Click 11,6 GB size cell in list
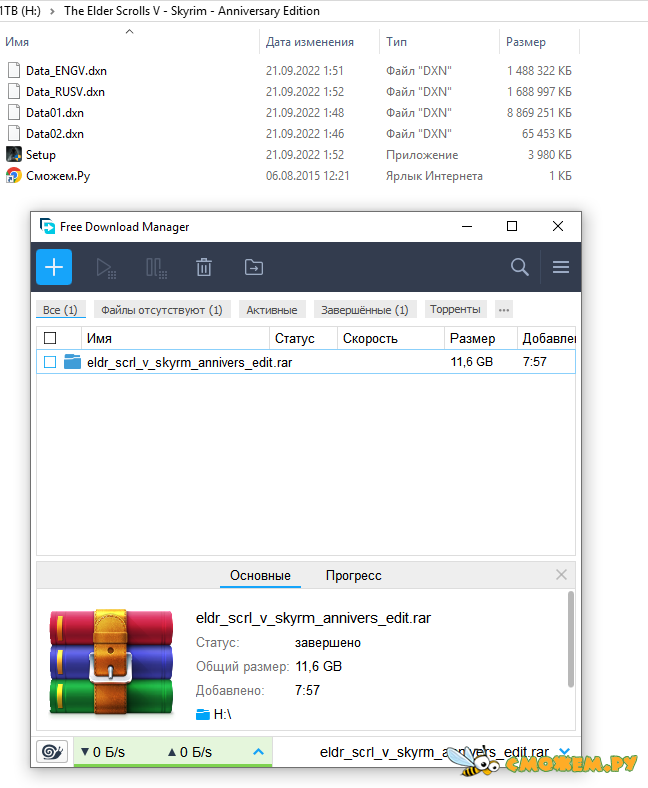 coord(472,362)
